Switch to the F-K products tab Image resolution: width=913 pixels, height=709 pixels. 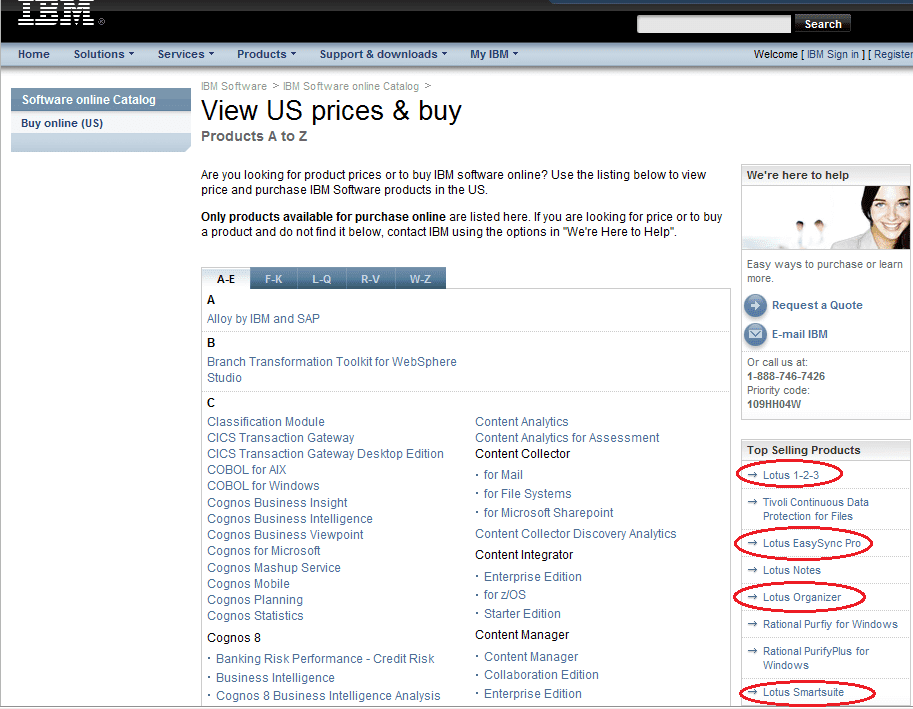tap(273, 279)
